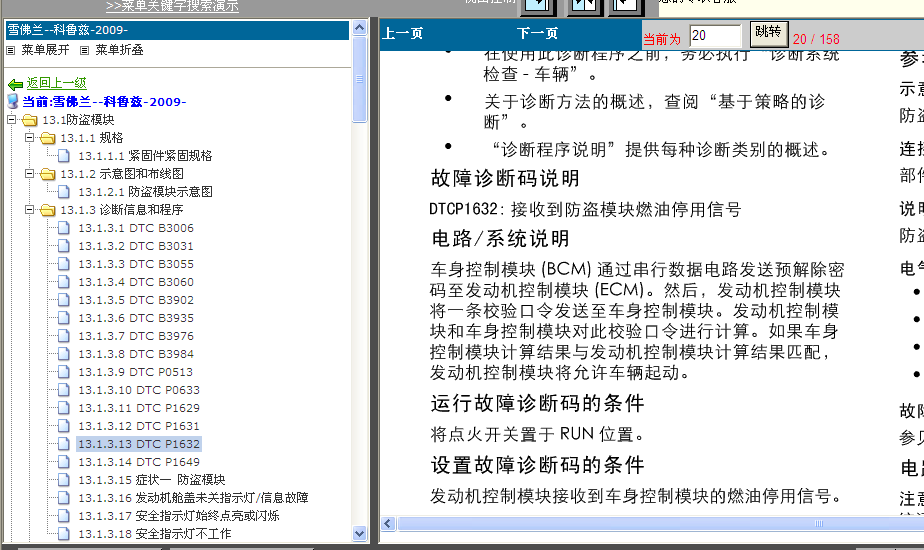Click 返回上一级 to go up one level
The height and width of the screenshot is (550, 924).
pyautogui.click(x=57, y=83)
